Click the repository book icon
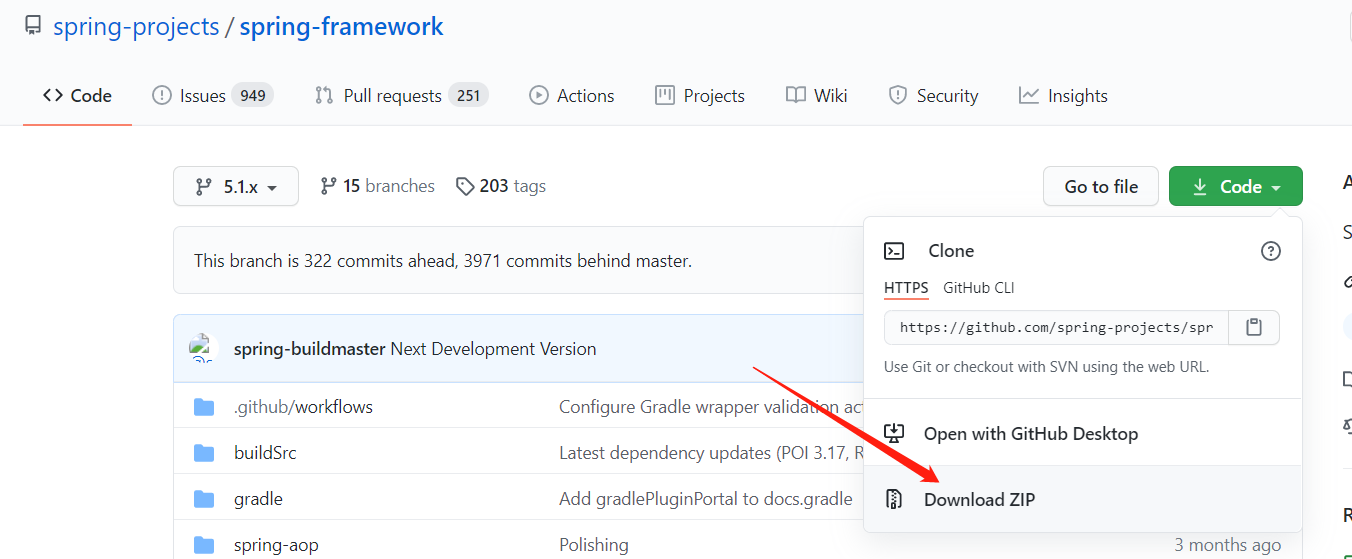This screenshot has height=559, width=1352. point(33,26)
